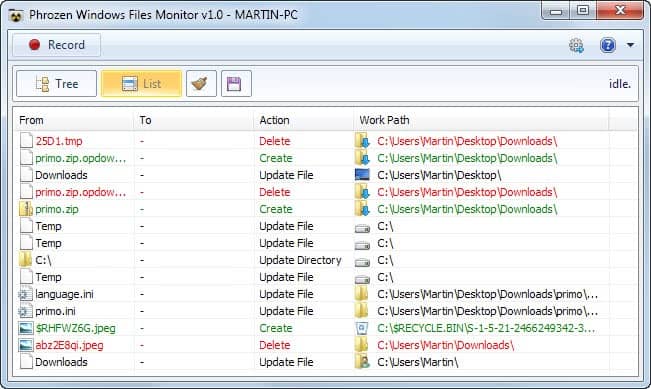Minimize the Phrozen Windows Files Monitor window
The width and height of the screenshot is (651, 389).
[556, 10]
